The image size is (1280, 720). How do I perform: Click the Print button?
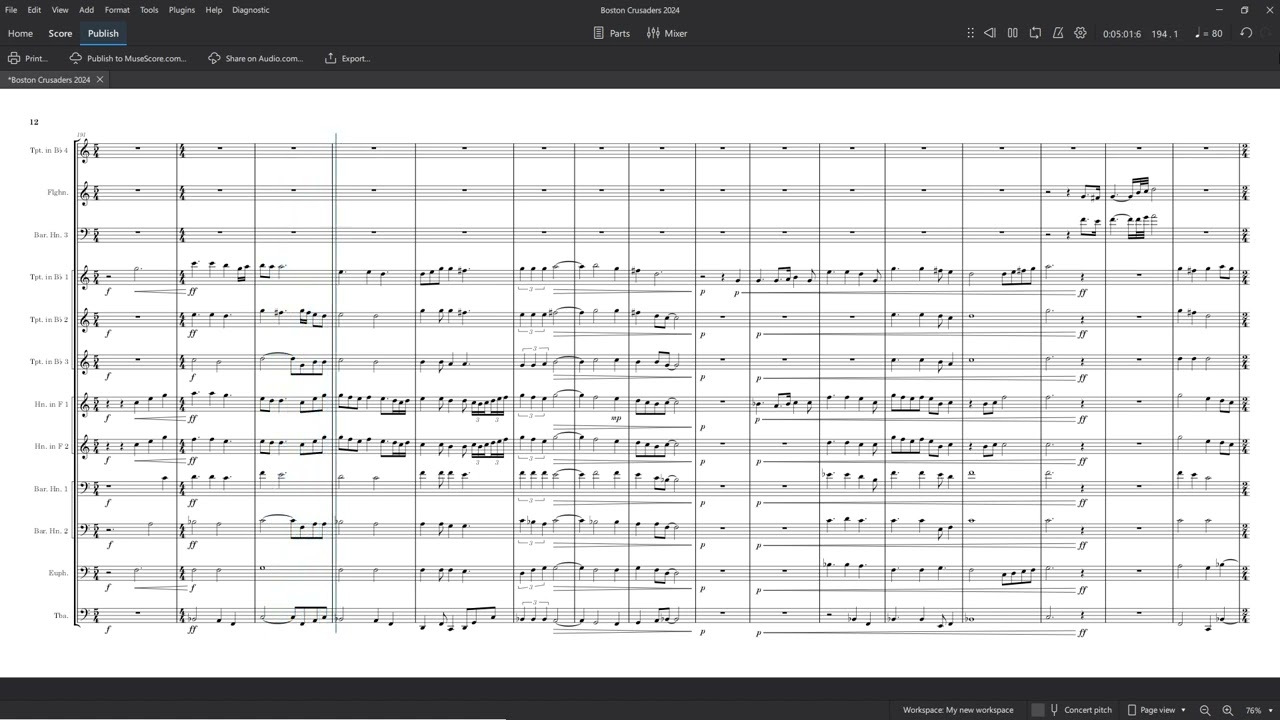28,58
